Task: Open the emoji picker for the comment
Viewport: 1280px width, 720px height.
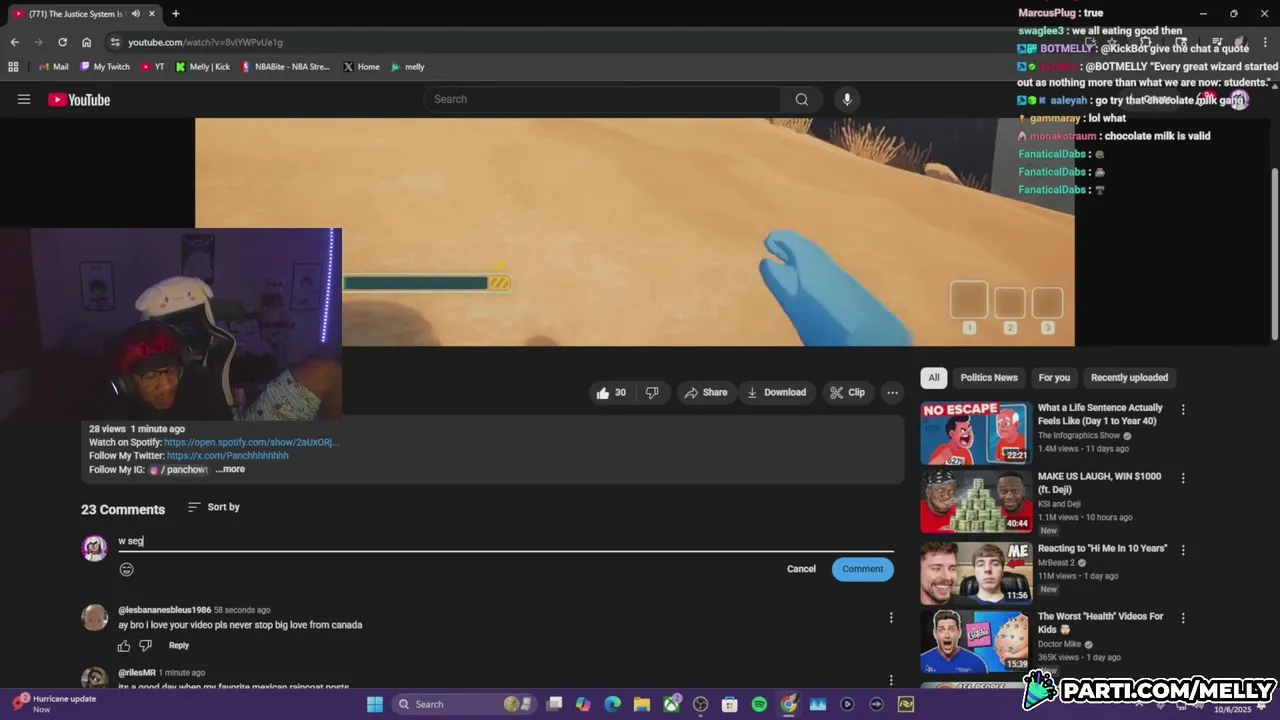Action: [126, 569]
